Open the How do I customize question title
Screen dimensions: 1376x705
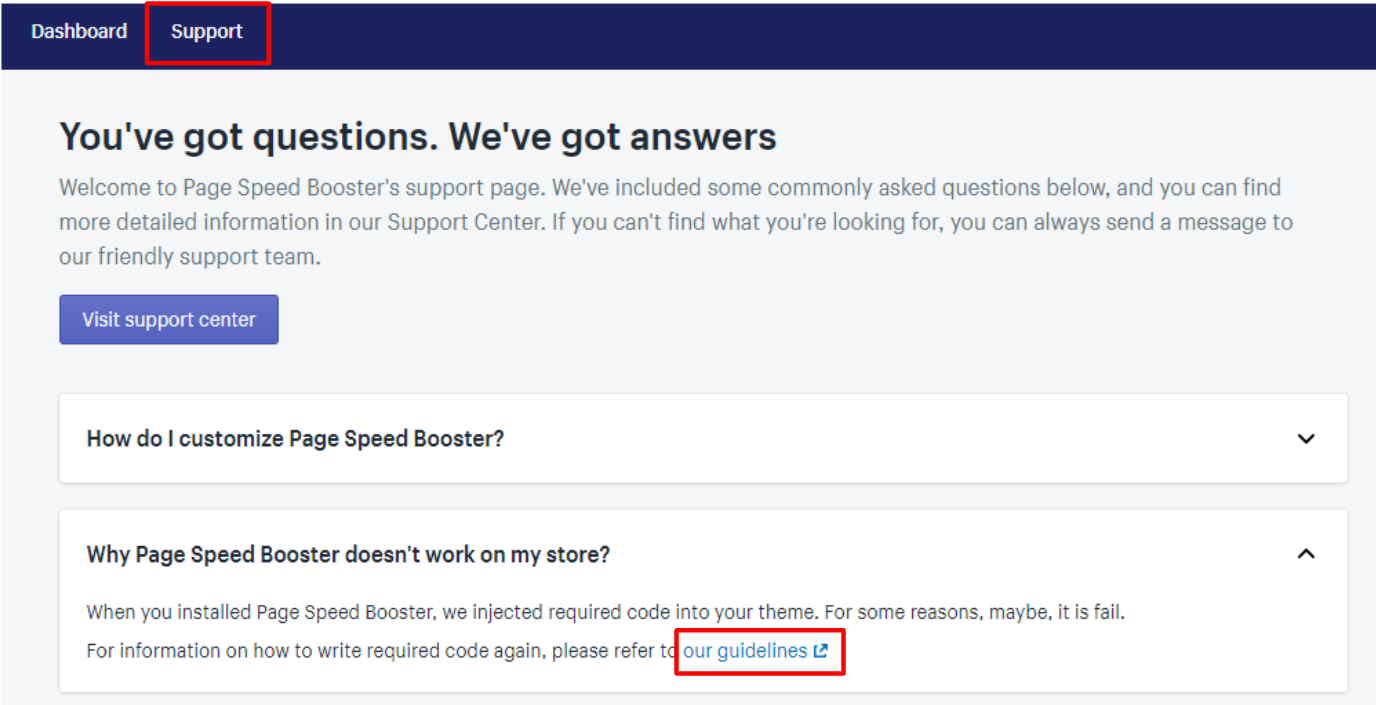pos(295,438)
